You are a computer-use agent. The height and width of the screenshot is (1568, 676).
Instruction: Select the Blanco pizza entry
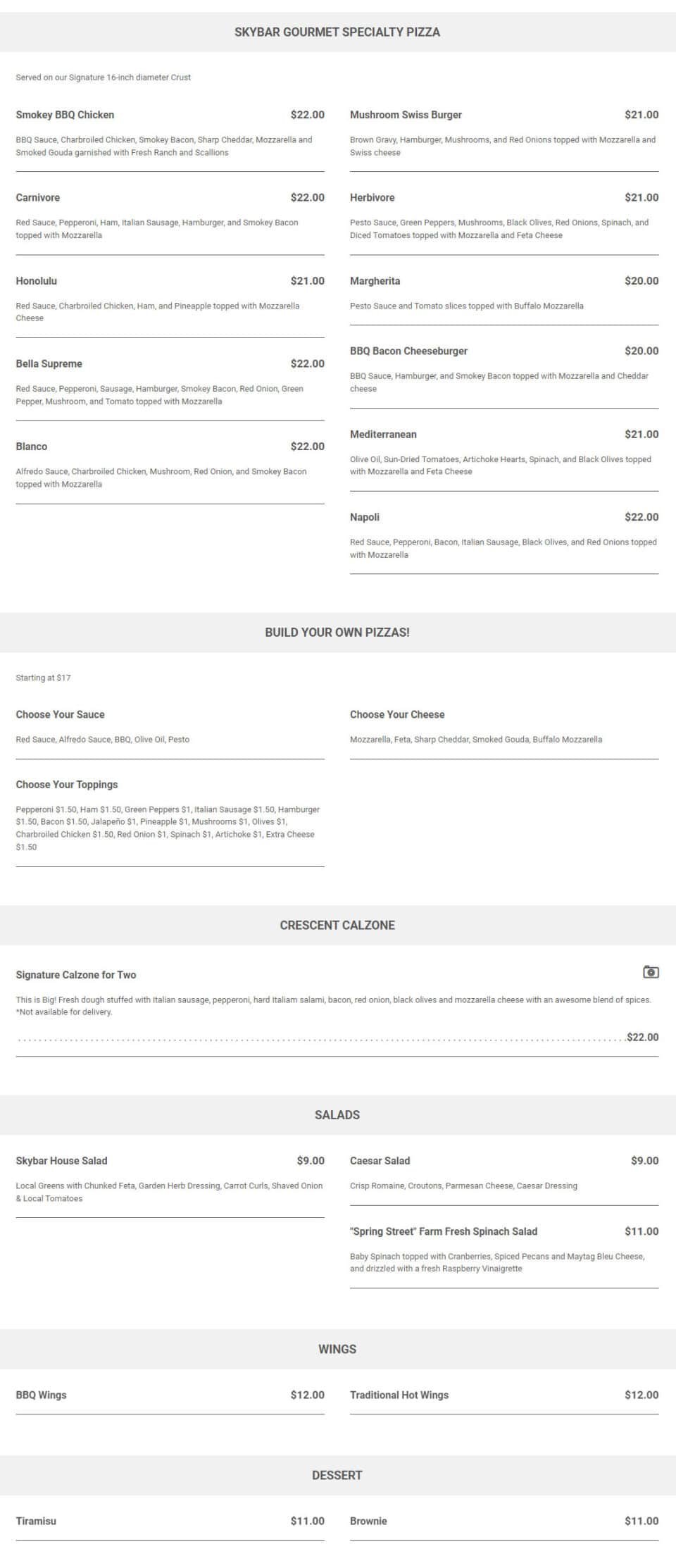[x=32, y=447]
